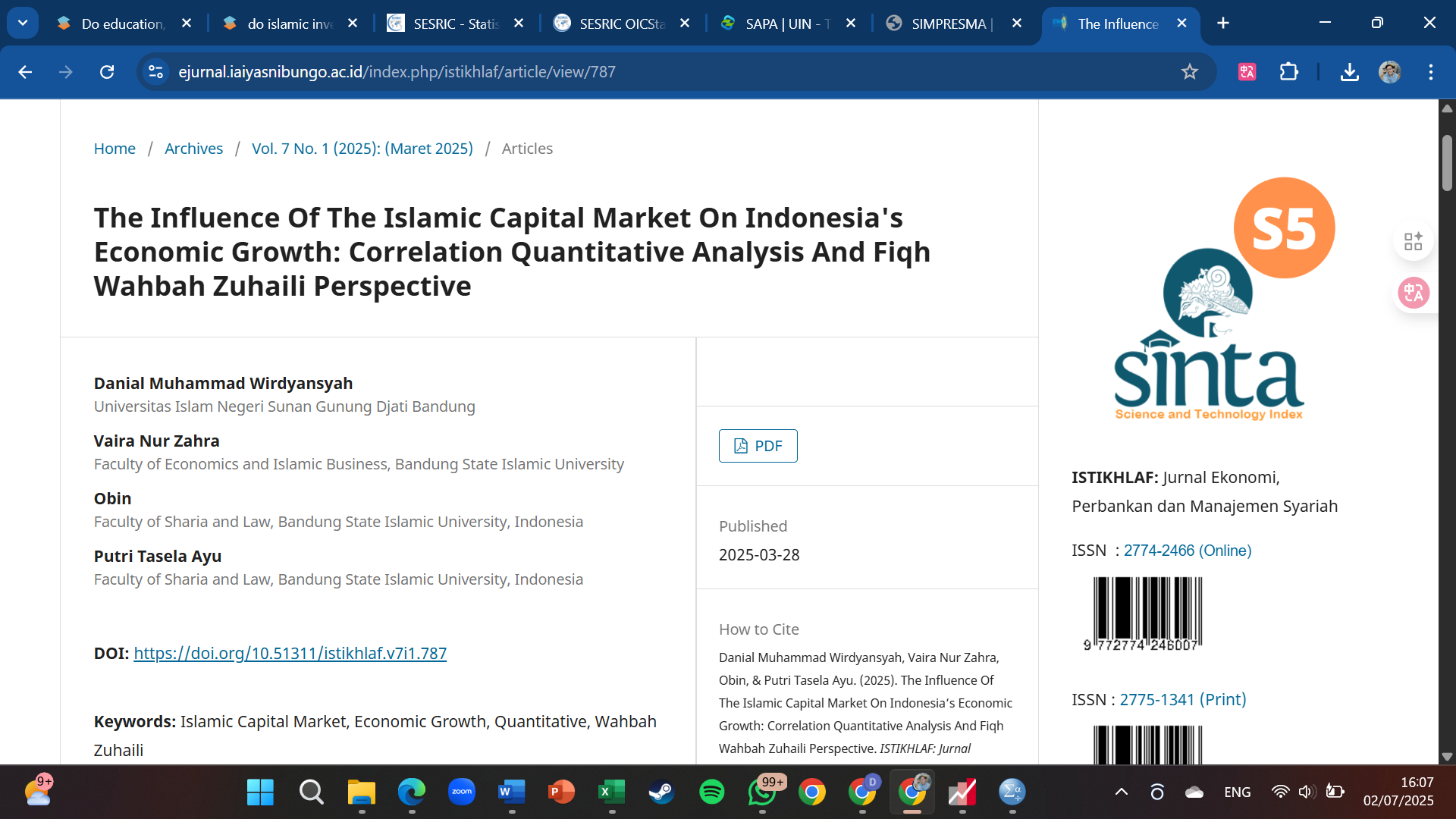This screenshot has height=819, width=1456.
Task: Open Spotify from the taskbar
Action: pos(711,792)
